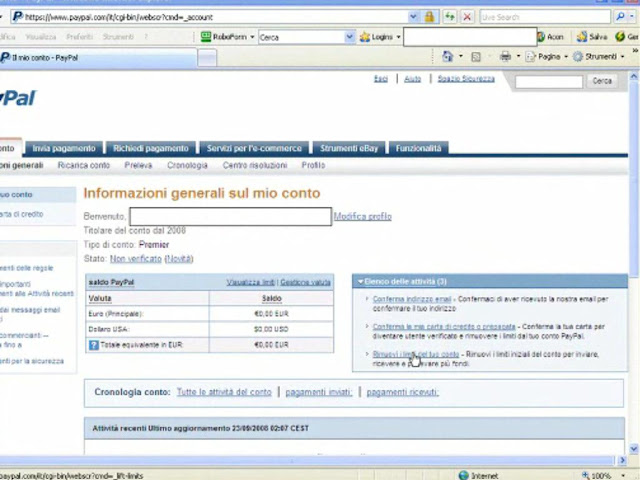640x480 pixels.
Task: Go to Cronologia submenu
Action: click(187, 165)
